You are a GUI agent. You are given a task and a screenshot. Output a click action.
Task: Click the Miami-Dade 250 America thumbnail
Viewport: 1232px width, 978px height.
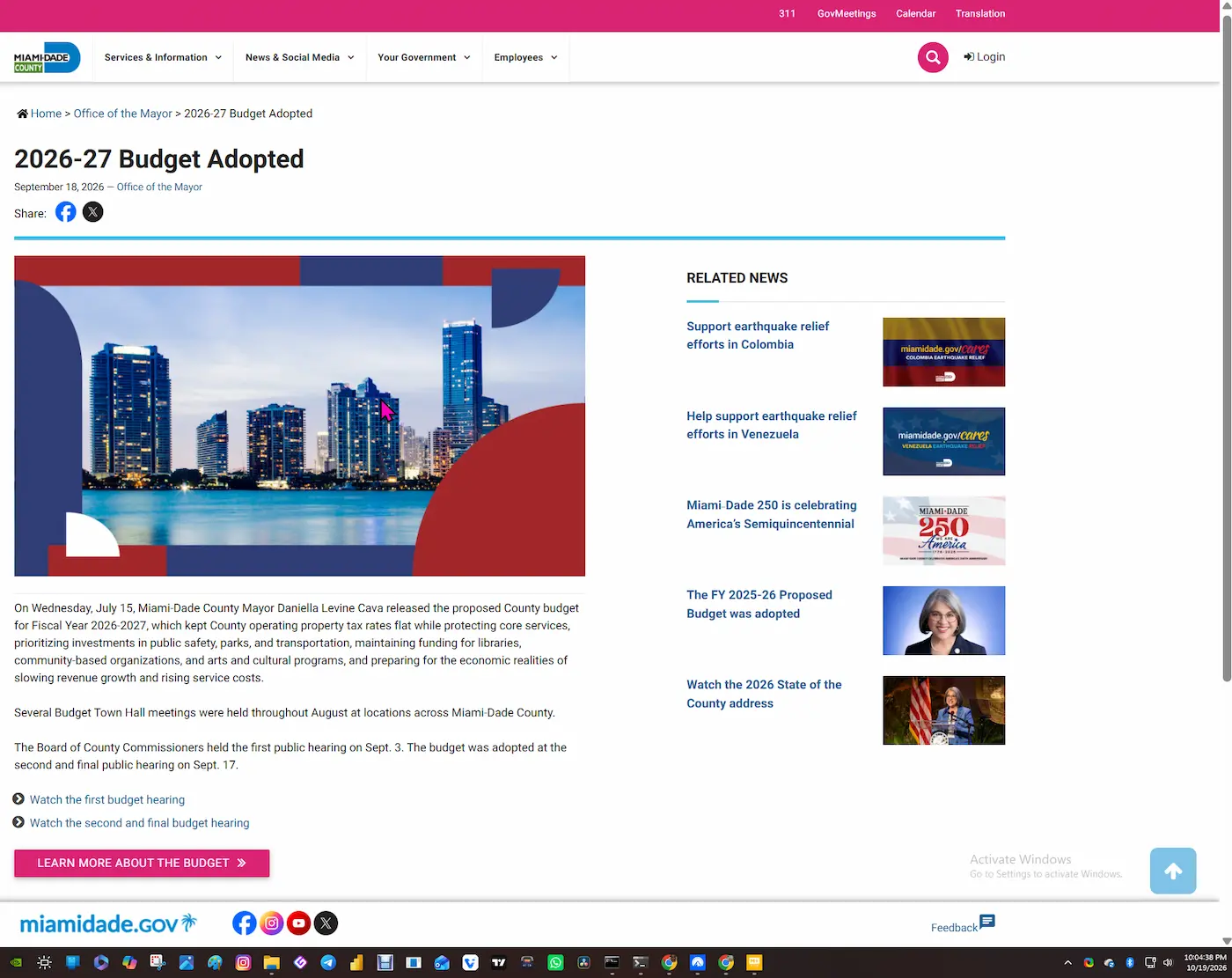pos(943,531)
